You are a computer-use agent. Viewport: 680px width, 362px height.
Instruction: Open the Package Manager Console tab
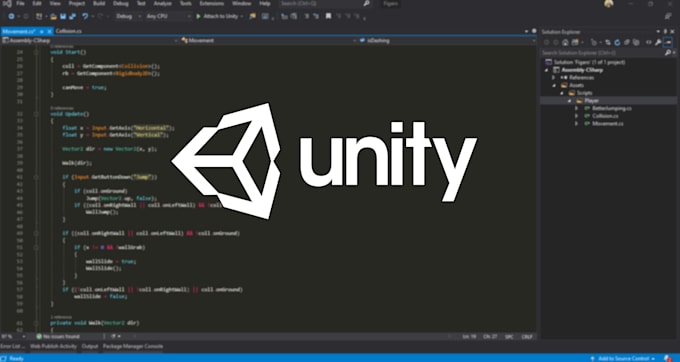[133, 346]
